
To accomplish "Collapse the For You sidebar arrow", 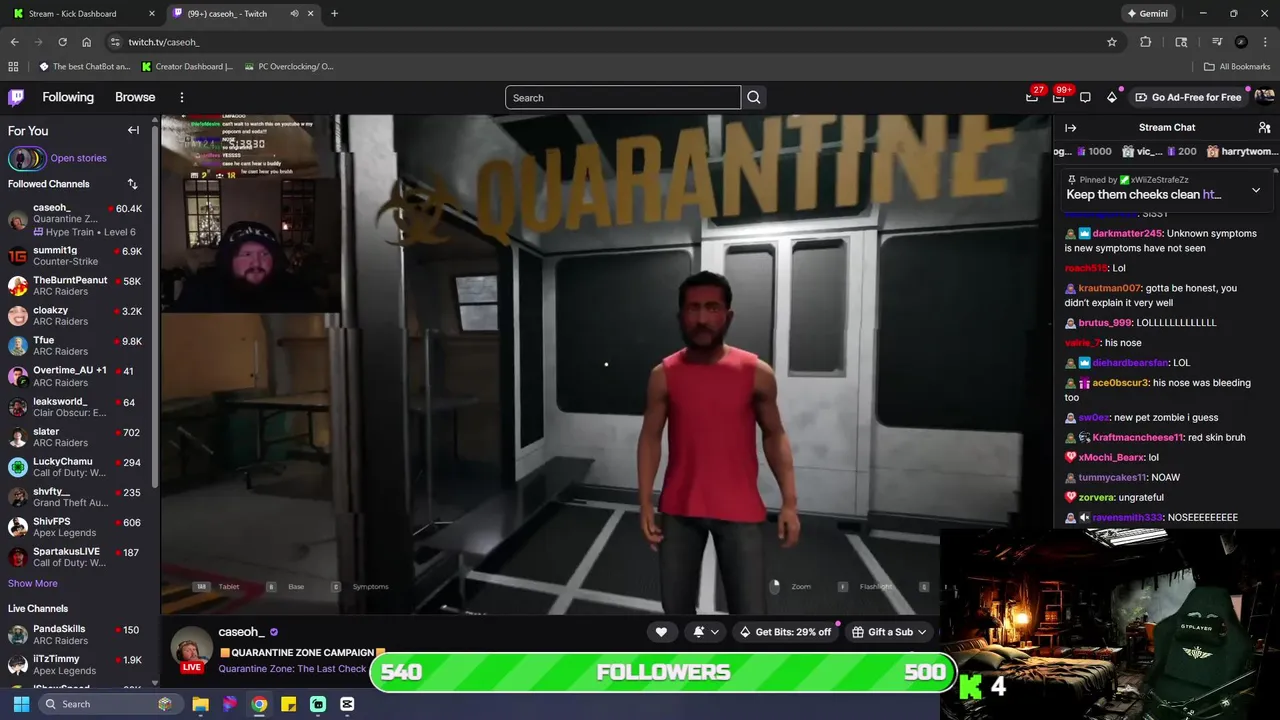I will pos(133,130).
